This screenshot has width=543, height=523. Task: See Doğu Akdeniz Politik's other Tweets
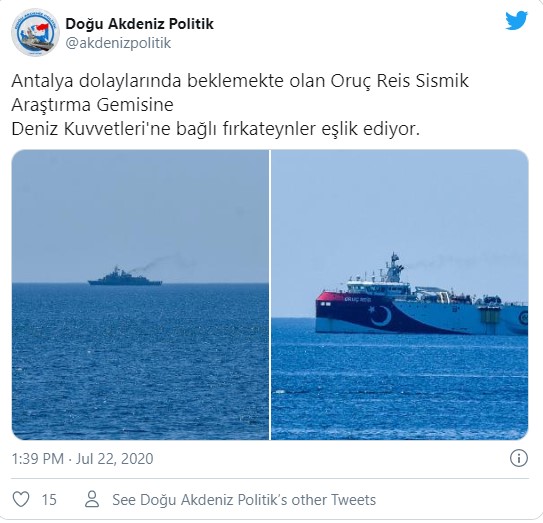pos(244,500)
